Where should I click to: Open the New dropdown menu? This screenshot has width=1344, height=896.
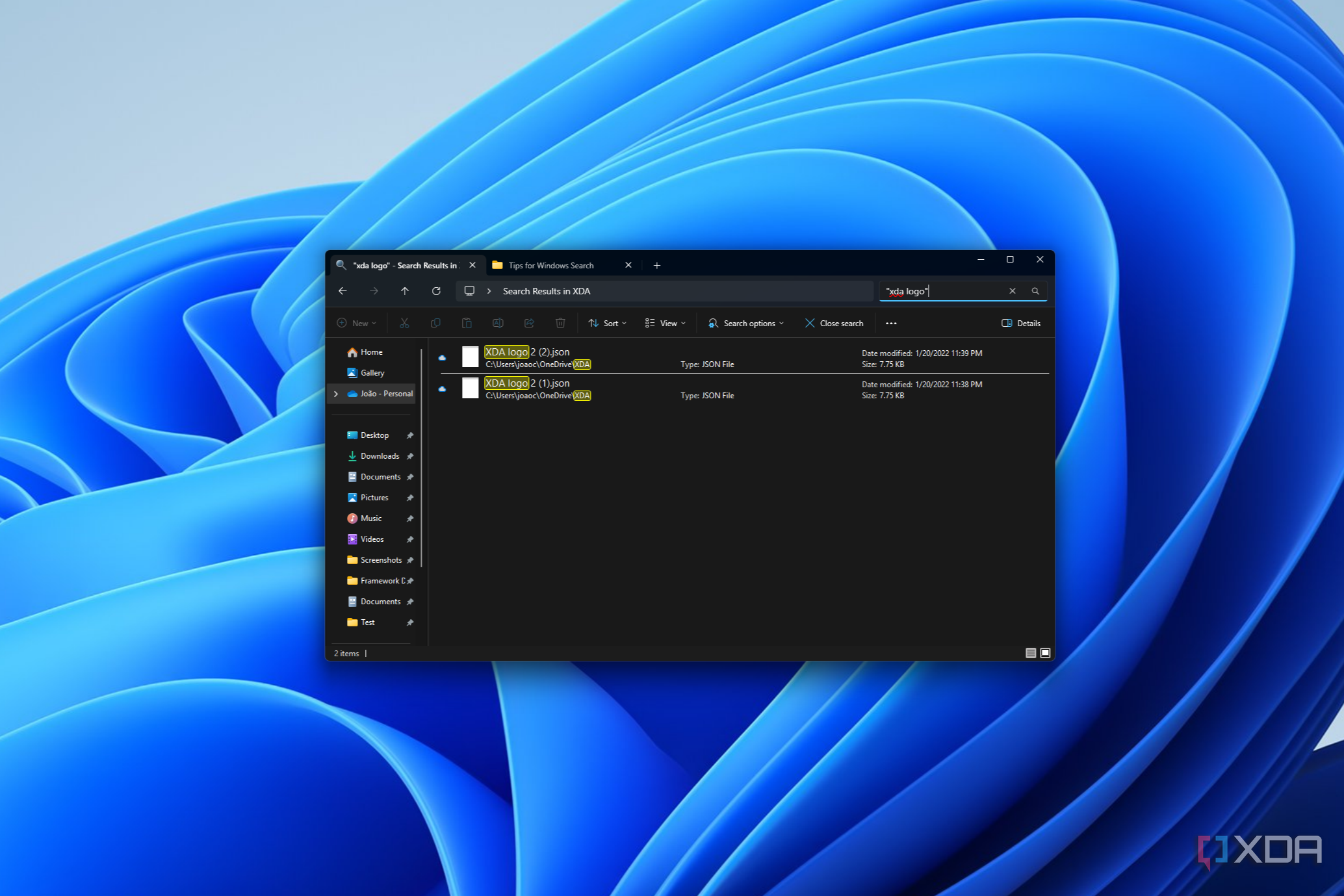[x=356, y=323]
